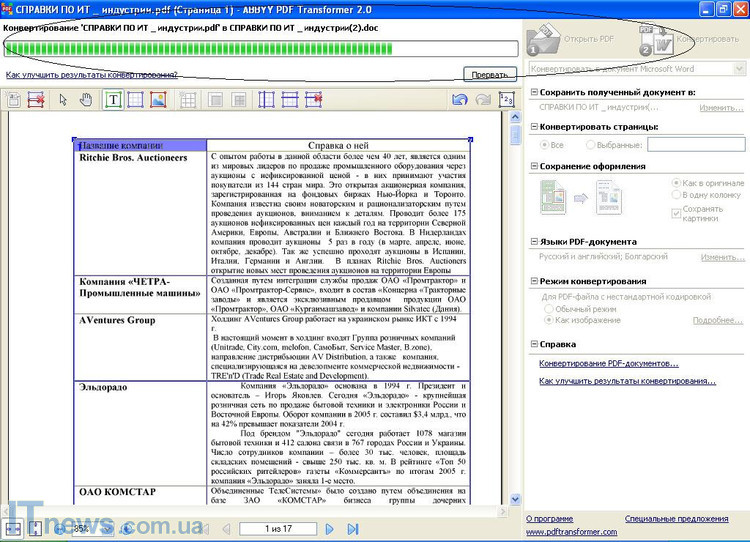
Task: Select the Все pages radio button
Action: click(544, 144)
